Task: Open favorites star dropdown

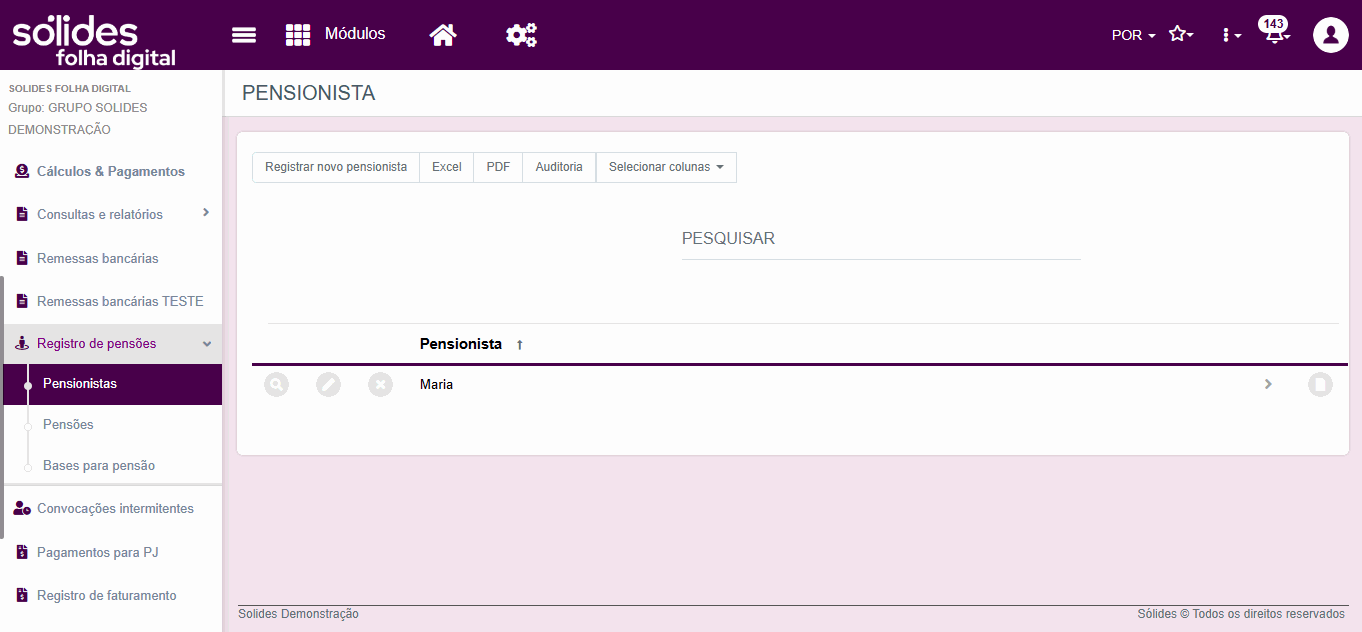Action: [x=1181, y=34]
